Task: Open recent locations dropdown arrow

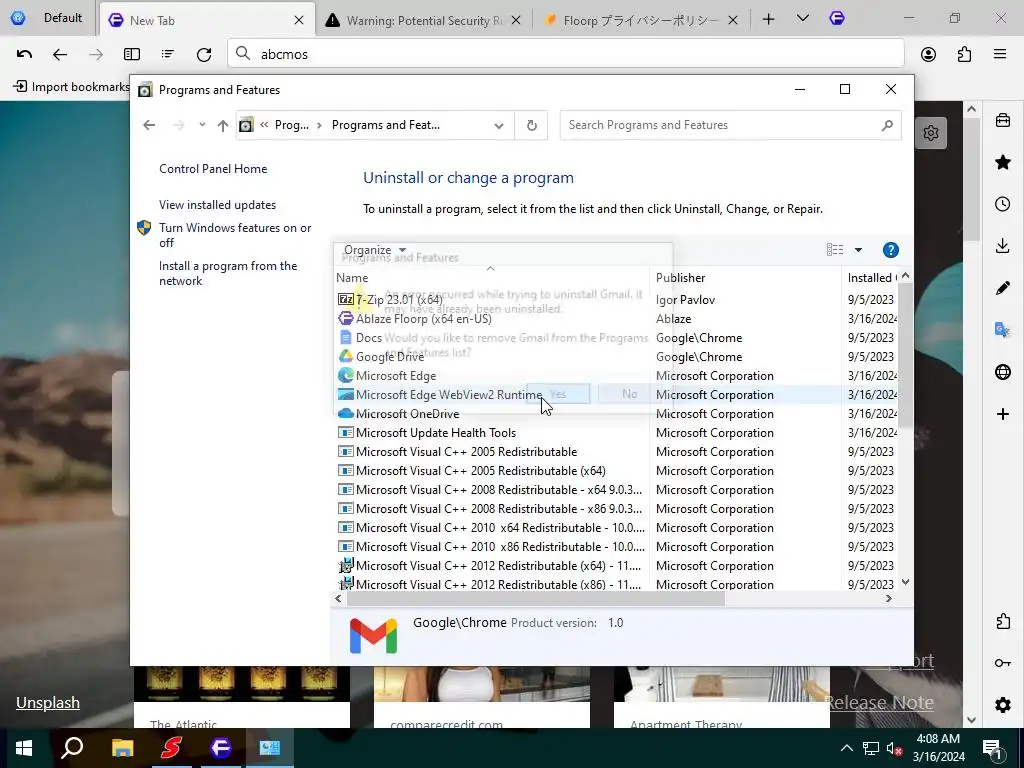Action: tap(202, 125)
